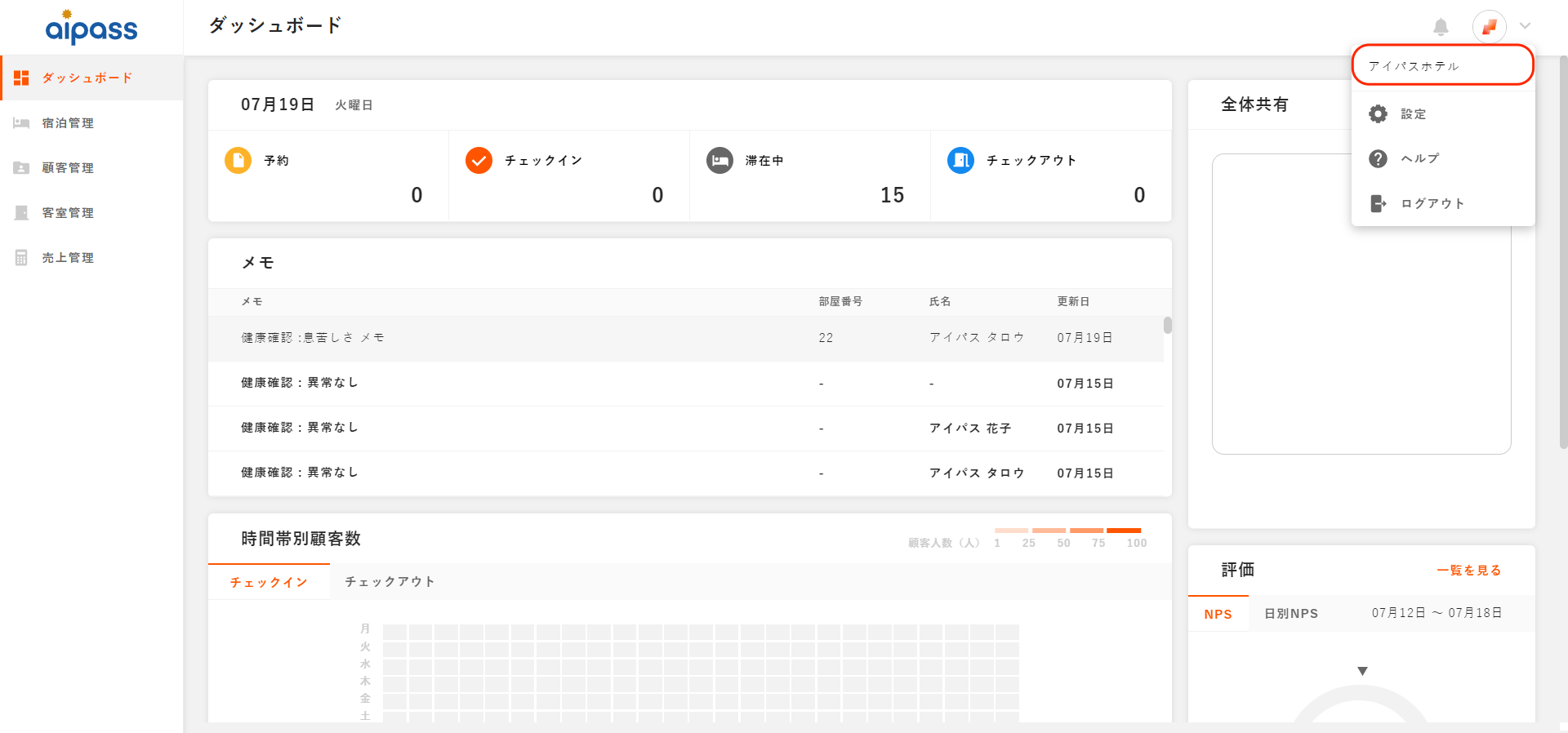The width and height of the screenshot is (1568, 733).
Task: Click the メモ table scrollbar
Action: [x=1168, y=325]
